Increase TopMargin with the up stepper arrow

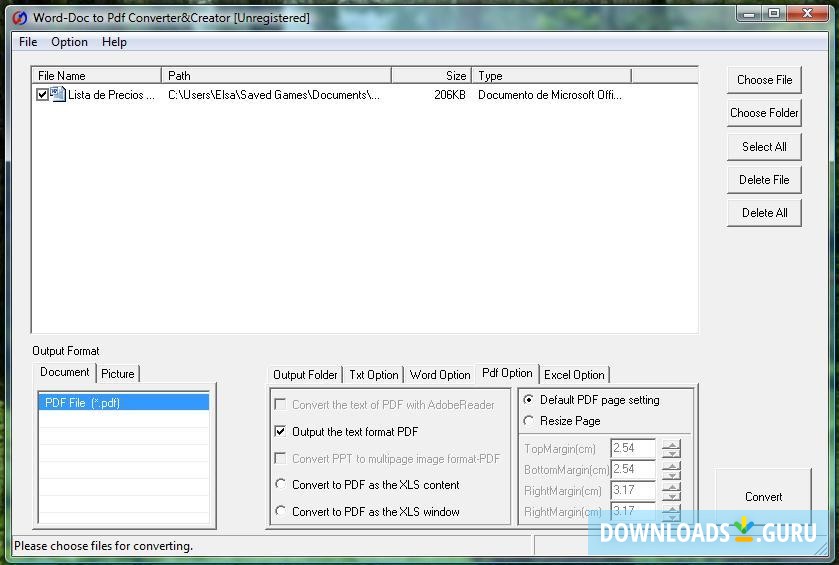coord(671,444)
